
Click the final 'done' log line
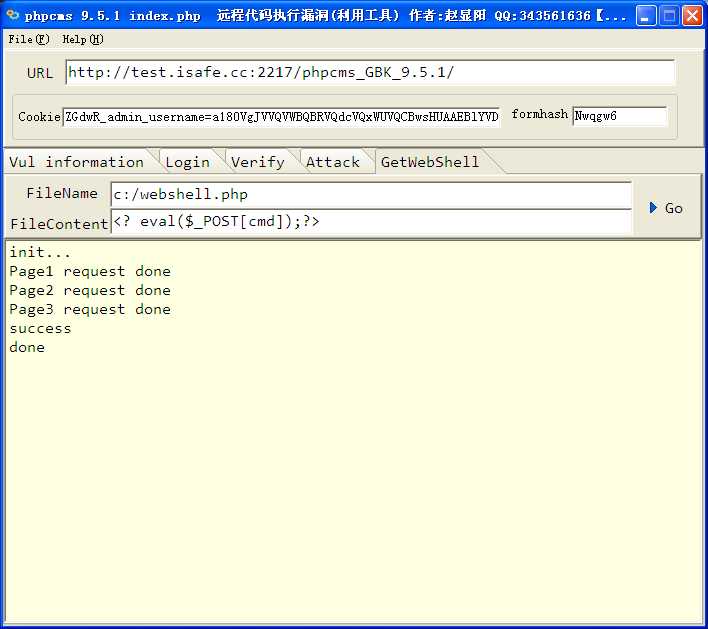point(27,347)
